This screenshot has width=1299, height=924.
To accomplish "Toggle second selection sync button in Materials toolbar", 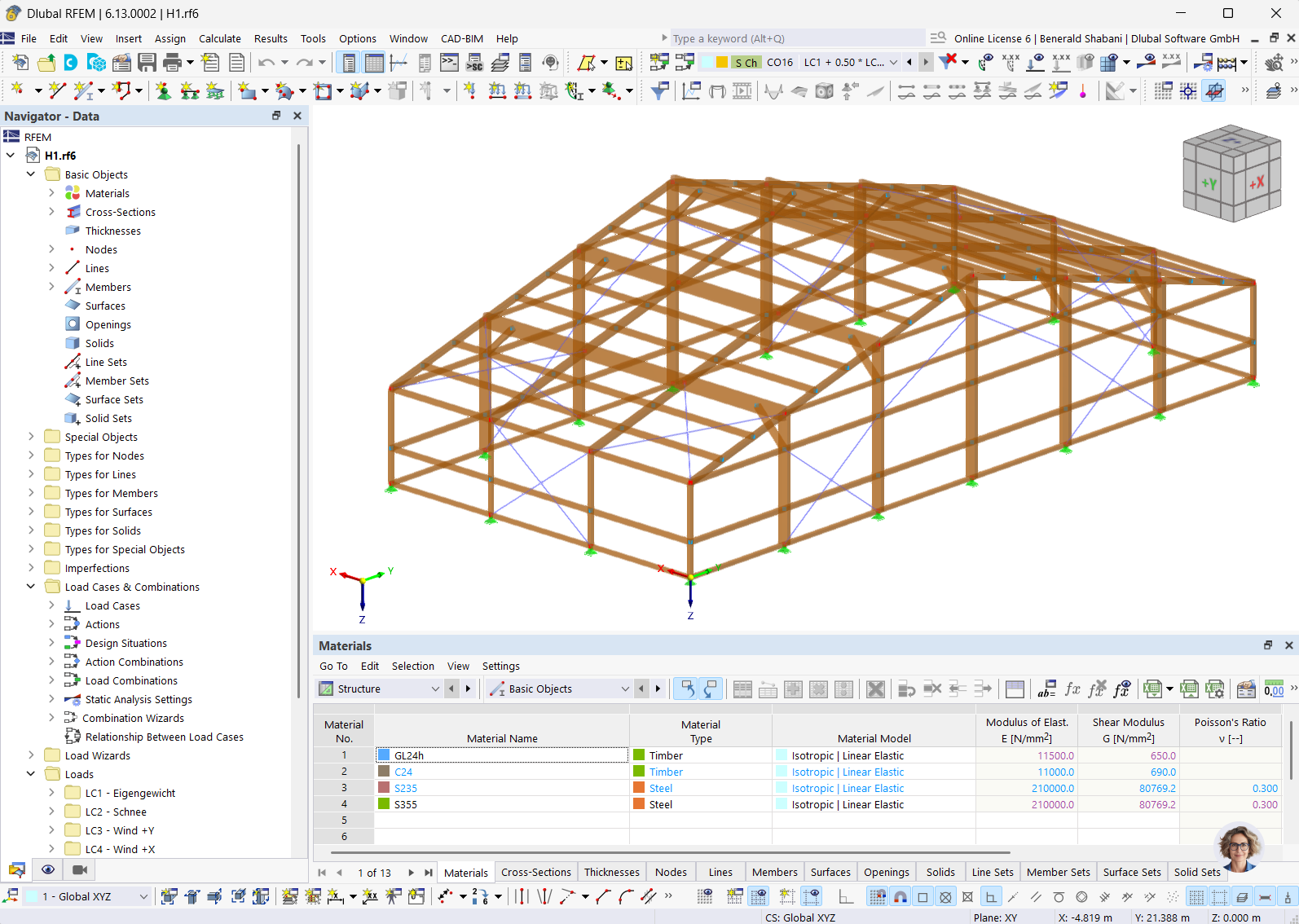I will [x=711, y=689].
